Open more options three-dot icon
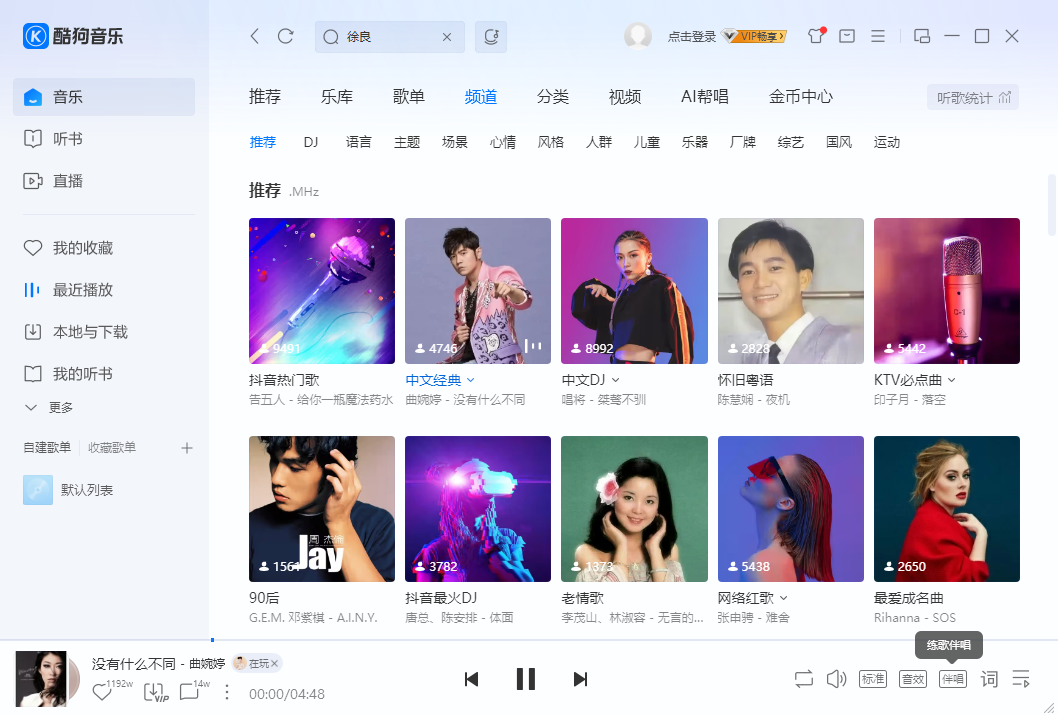 (x=227, y=693)
